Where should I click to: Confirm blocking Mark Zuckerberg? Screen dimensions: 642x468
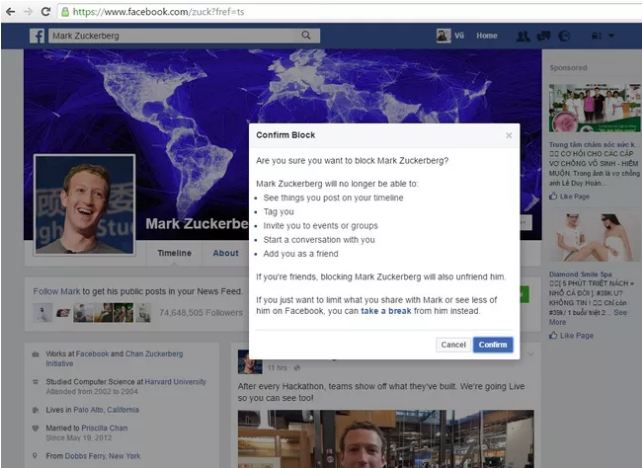(493, 345)
